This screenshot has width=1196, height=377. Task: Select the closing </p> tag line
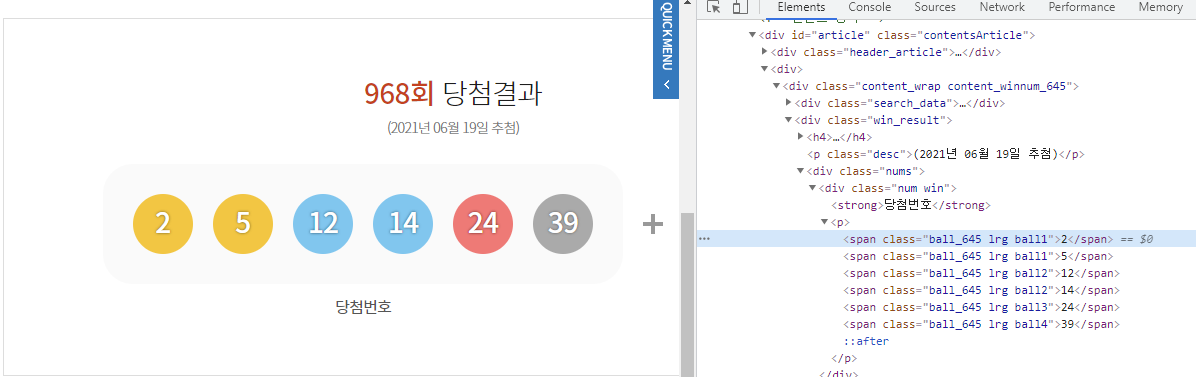click(844, 359)
